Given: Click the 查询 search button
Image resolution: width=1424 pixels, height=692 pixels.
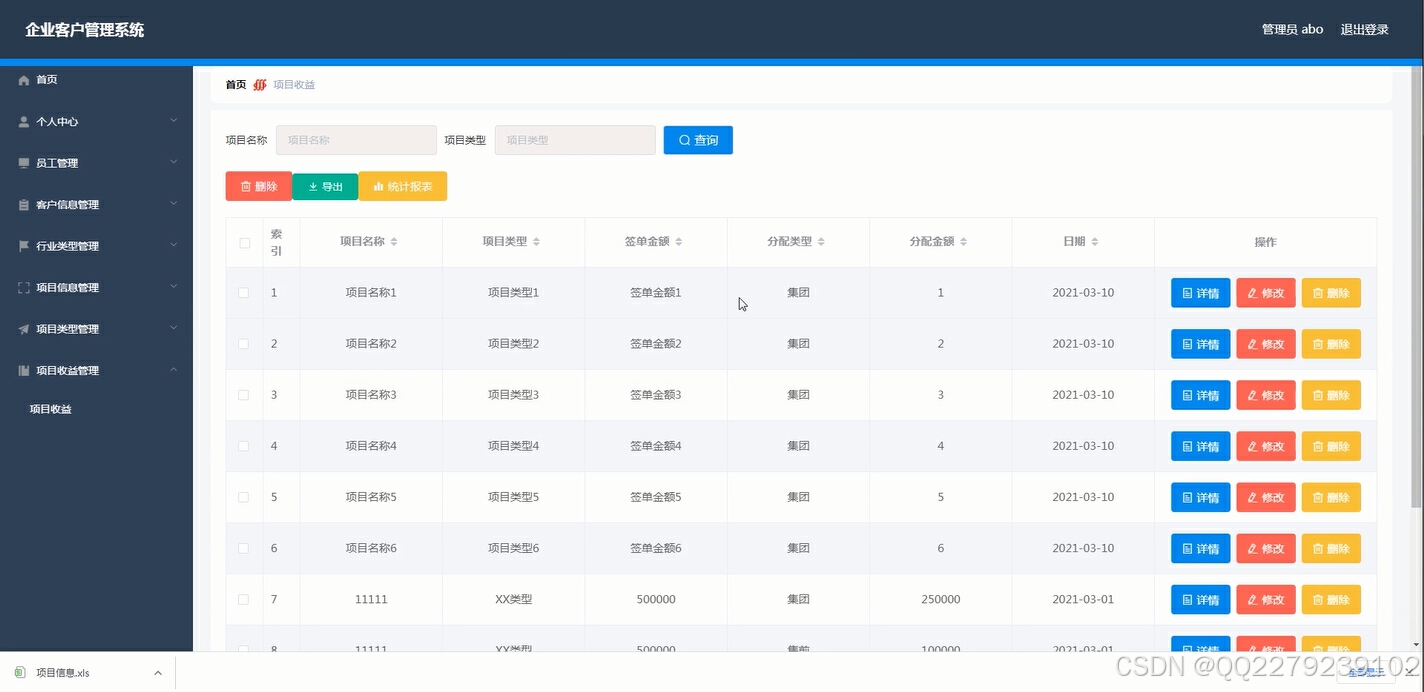Looking at the screenshot, I should click(x=697, y=140).
